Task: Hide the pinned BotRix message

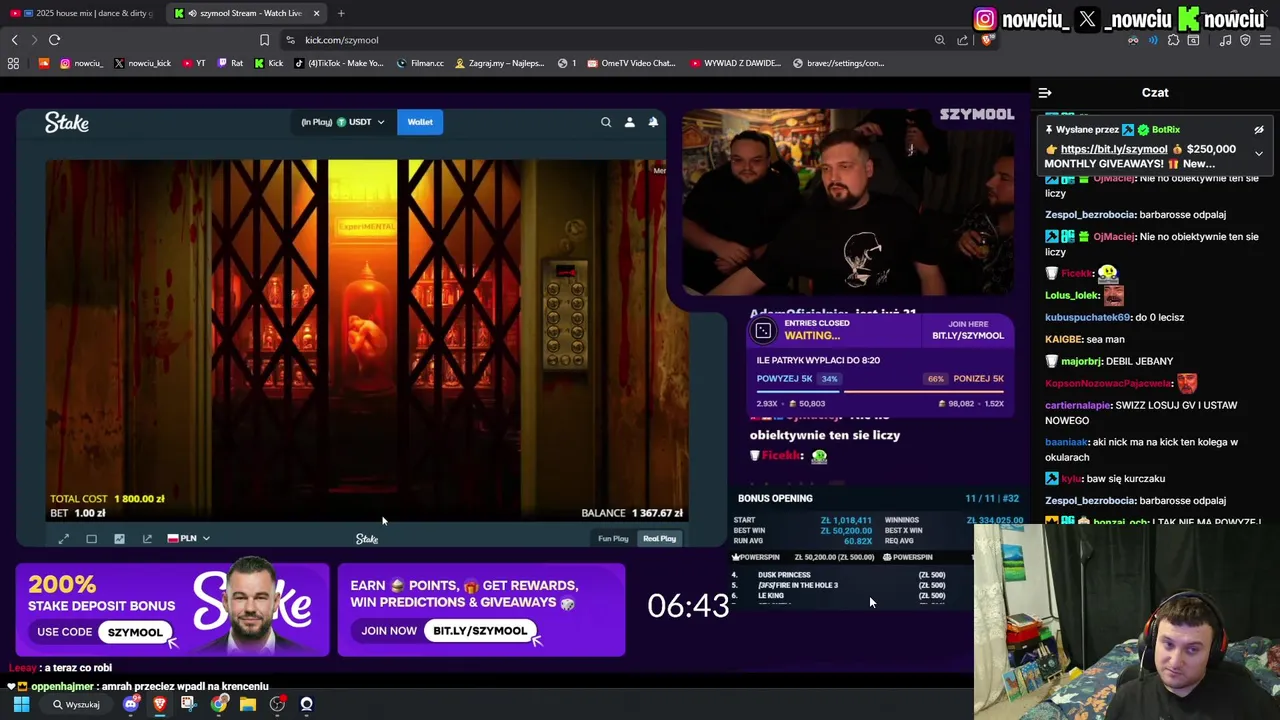Action: [1259, 130]
